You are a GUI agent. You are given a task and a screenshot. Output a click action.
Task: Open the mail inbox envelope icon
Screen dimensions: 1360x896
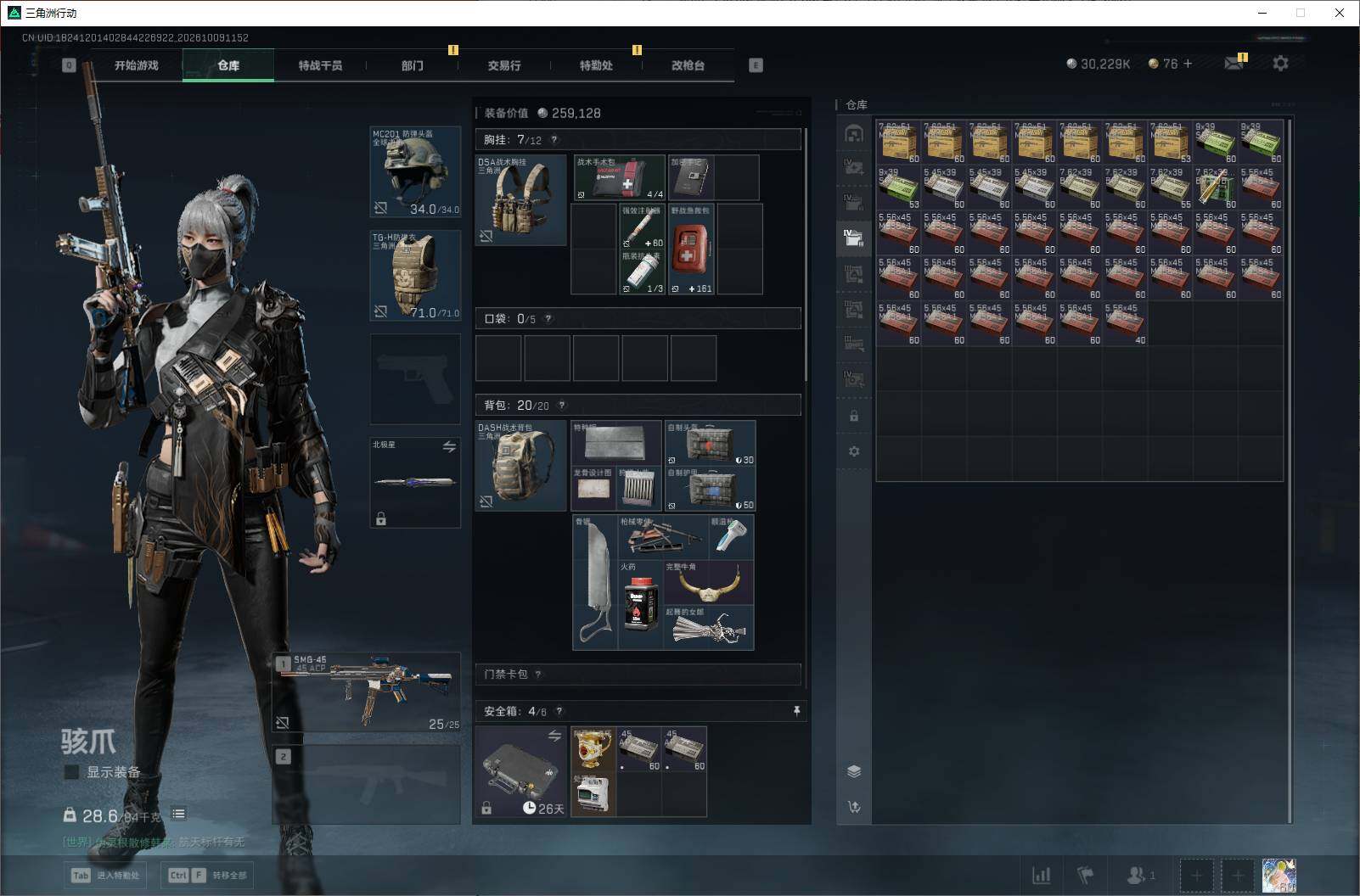pyautogui.click(x=1234, y=64)
